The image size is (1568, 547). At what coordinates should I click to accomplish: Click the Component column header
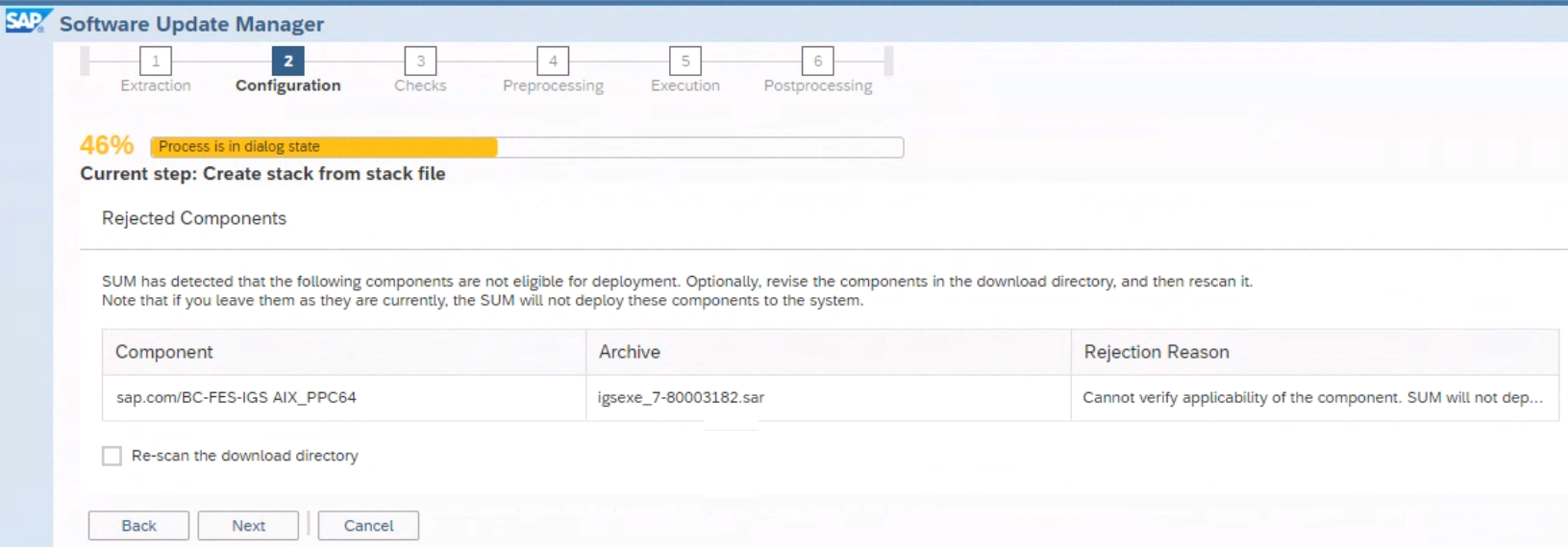344,352
